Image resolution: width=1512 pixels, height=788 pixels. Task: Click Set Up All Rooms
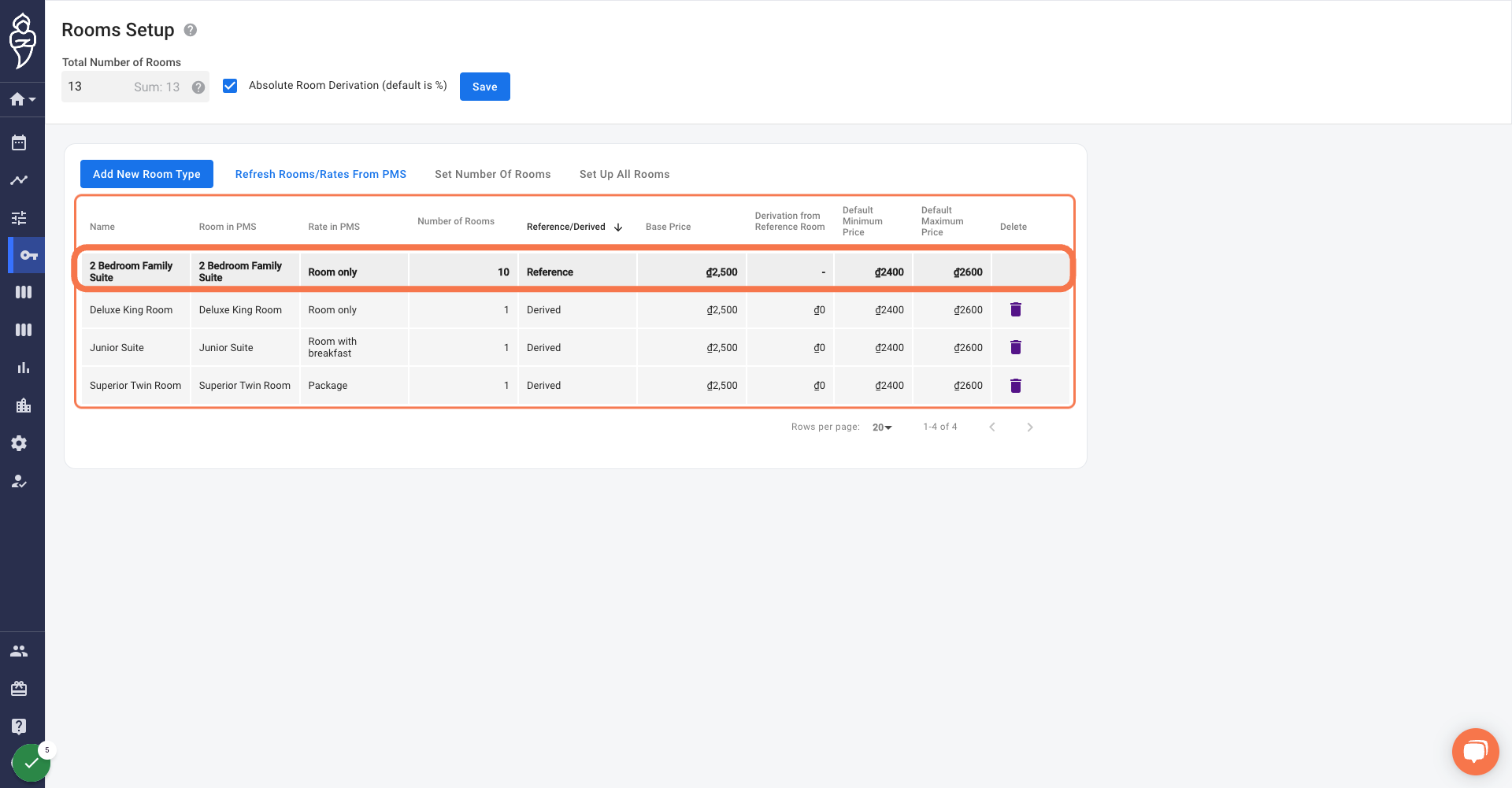(x=624, y=174)
